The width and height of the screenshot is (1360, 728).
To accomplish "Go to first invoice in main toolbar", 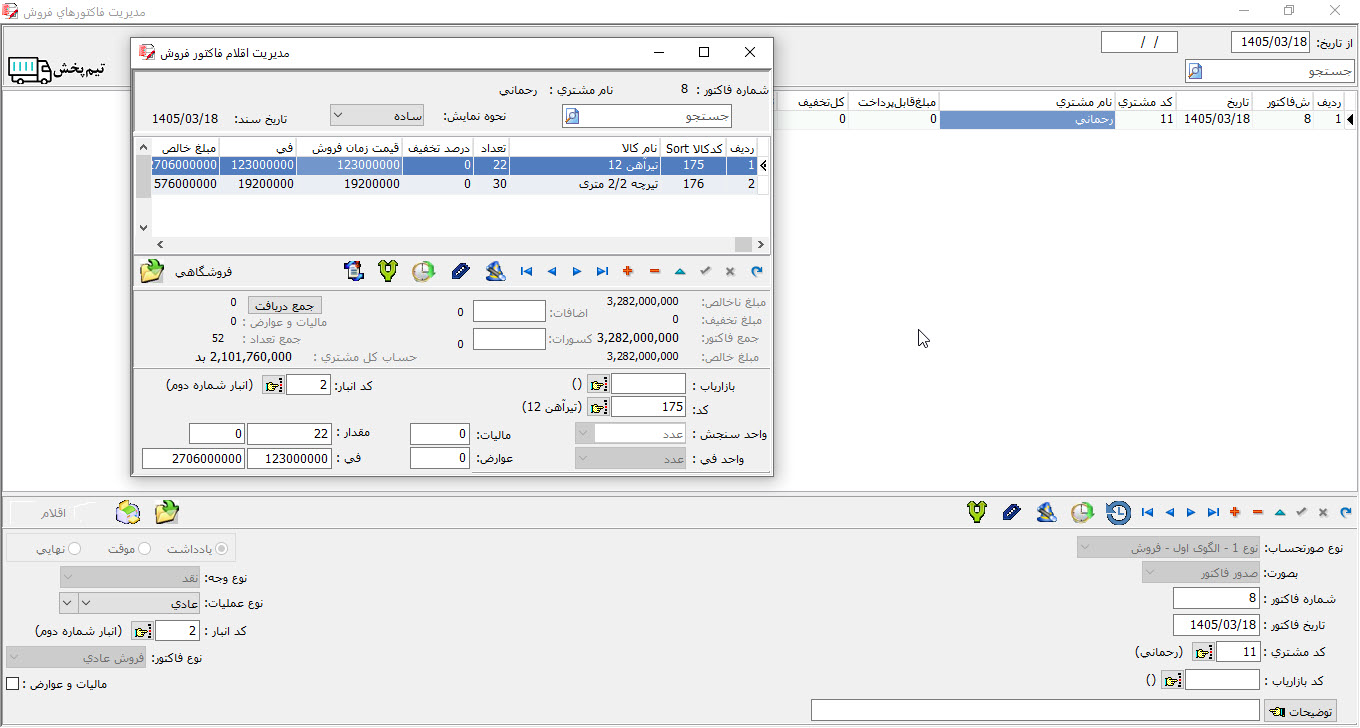I will (1147, 512).
